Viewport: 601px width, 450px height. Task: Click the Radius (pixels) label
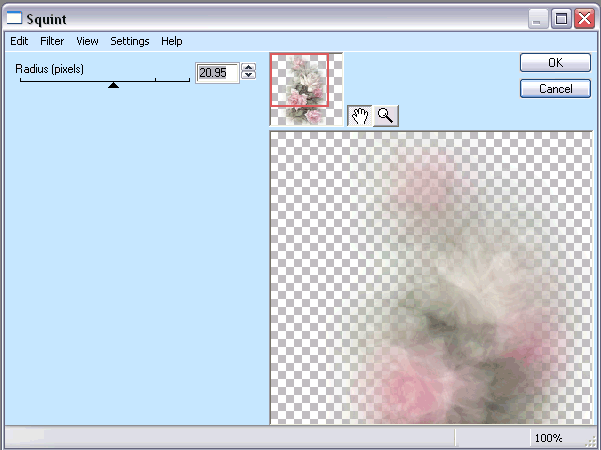49,69
